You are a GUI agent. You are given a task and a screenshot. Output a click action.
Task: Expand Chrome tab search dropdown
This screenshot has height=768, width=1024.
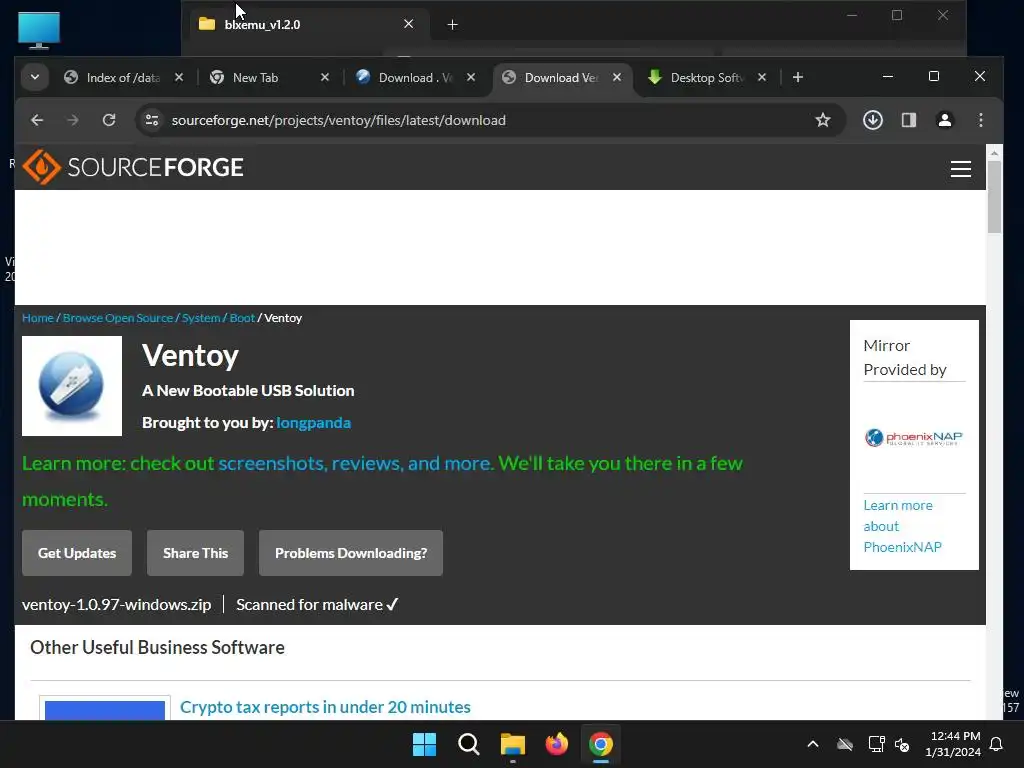[x=35, y=77]
